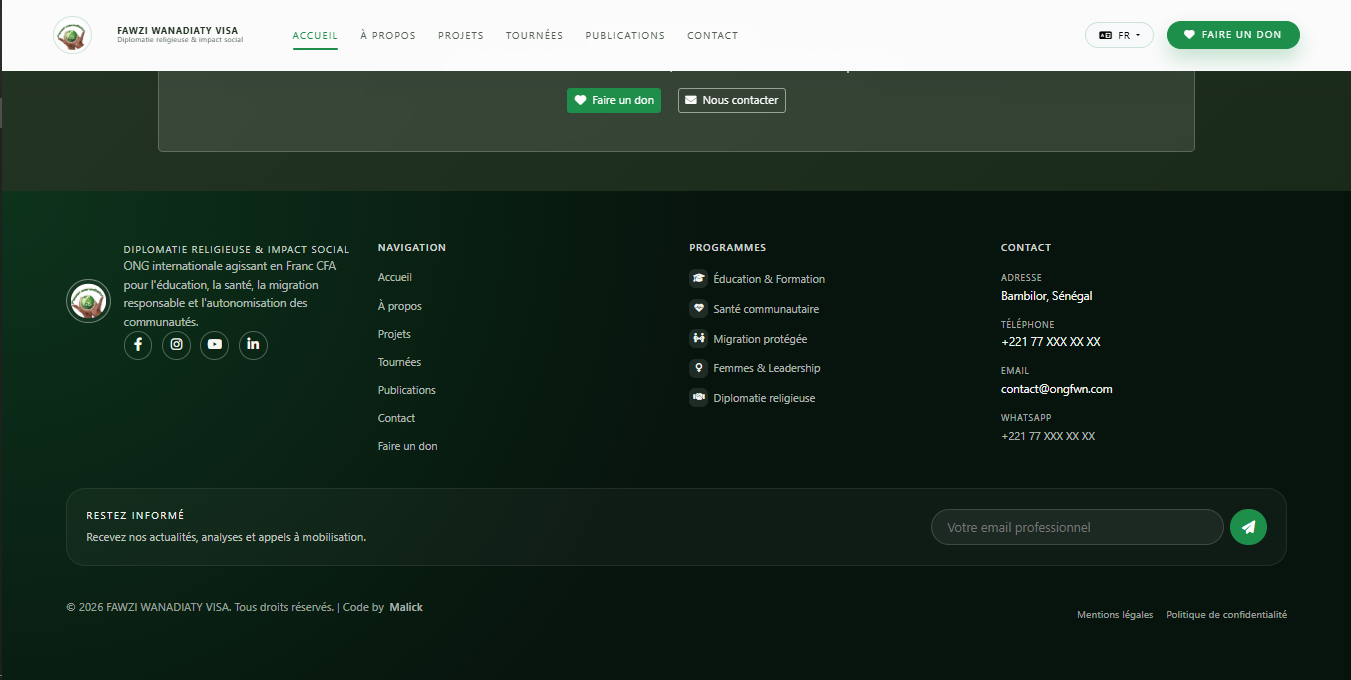The width and height of the screenshot is (1351, 680).
Task: Open the Femmes & Leadership program link
Action: pos(767,368)
